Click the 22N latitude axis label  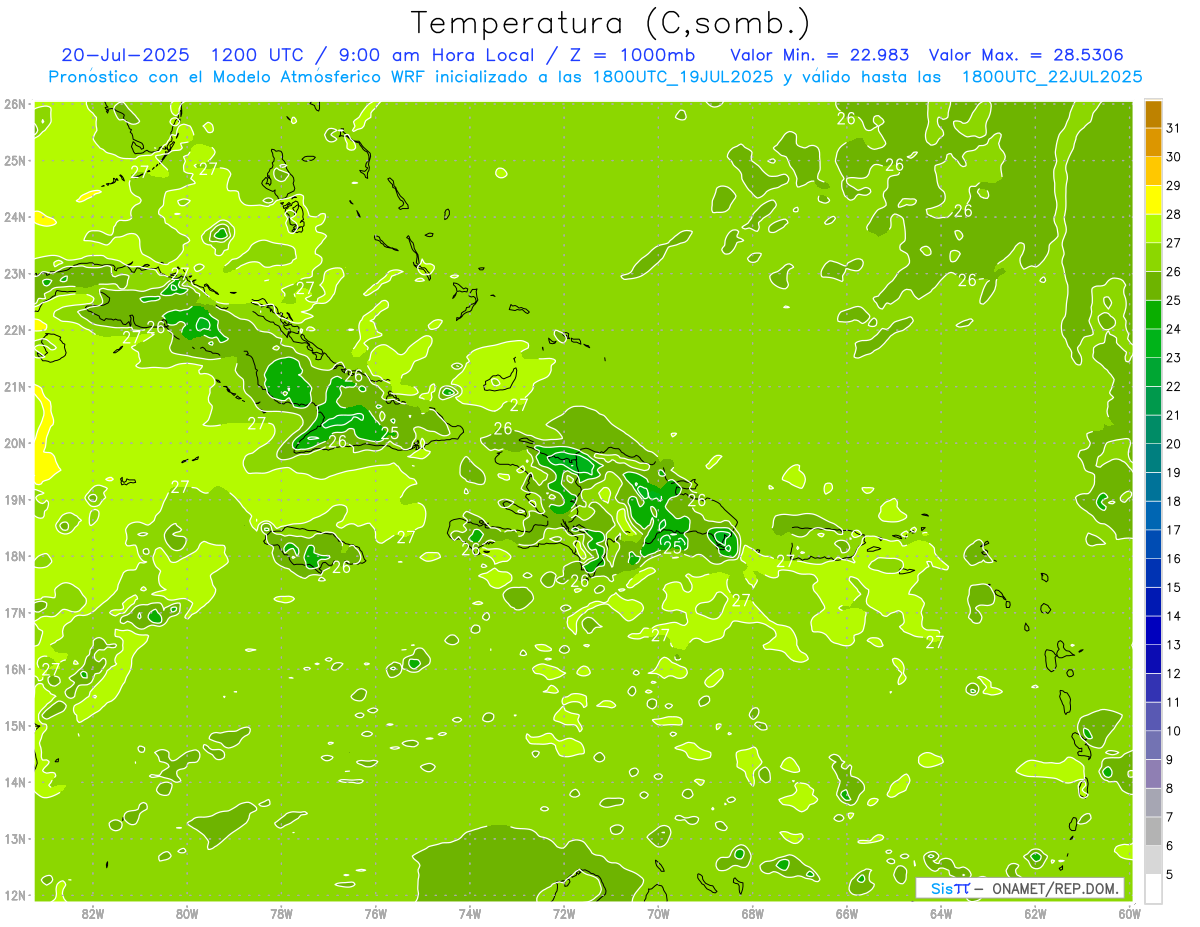pyautogui.click(x=14, y=330)
